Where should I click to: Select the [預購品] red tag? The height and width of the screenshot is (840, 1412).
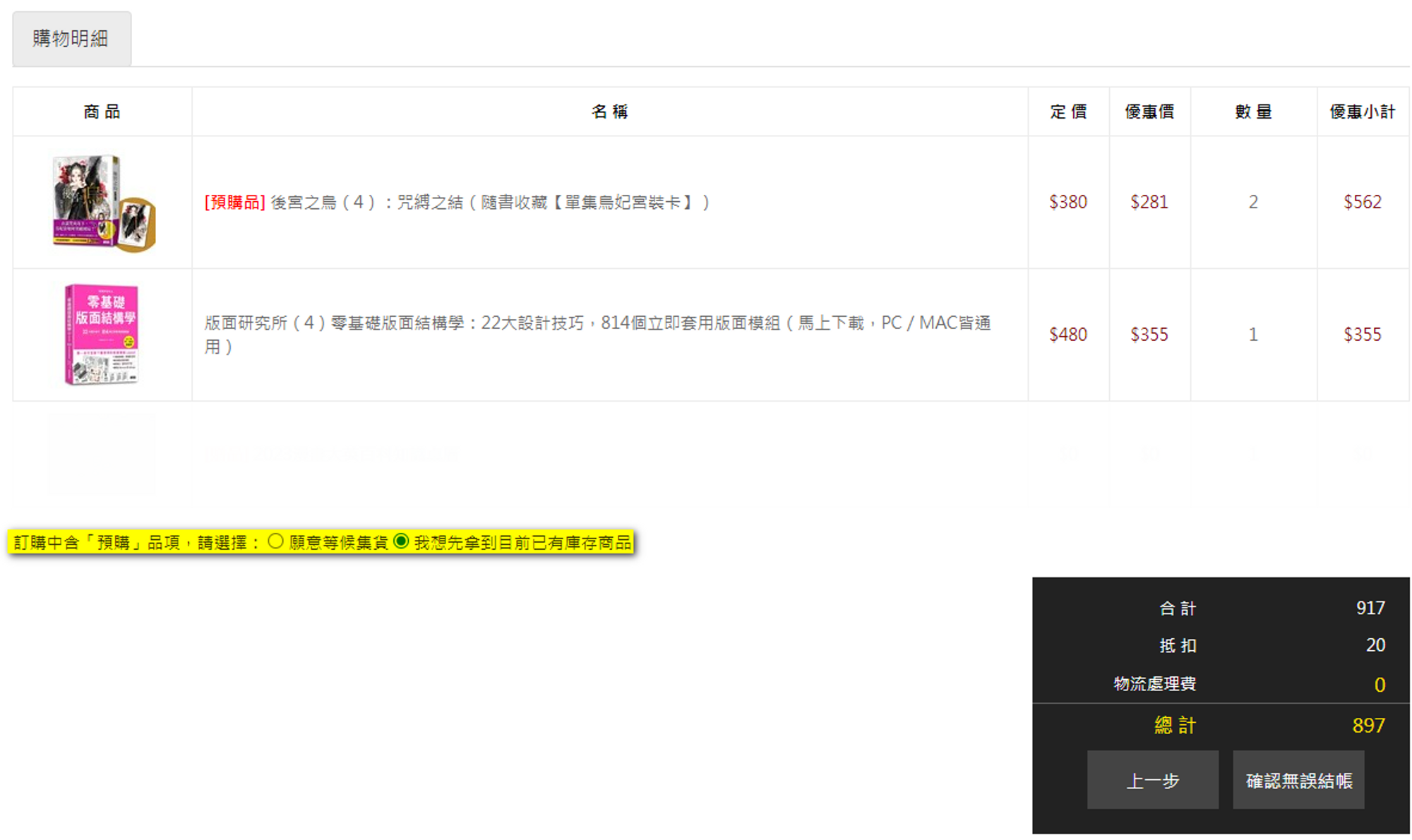coord(235,203)
